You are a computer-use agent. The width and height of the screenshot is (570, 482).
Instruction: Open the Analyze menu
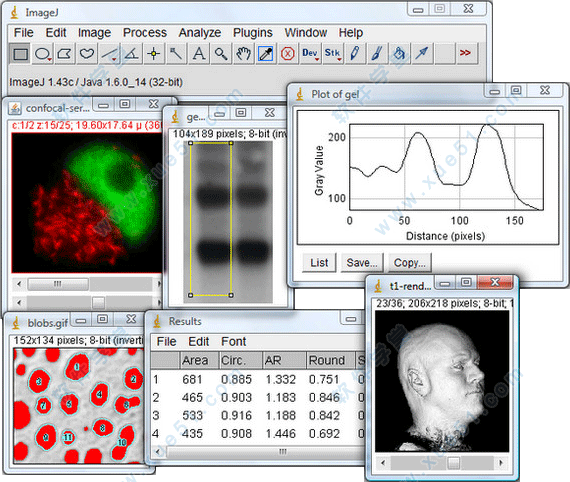[200, 33]
